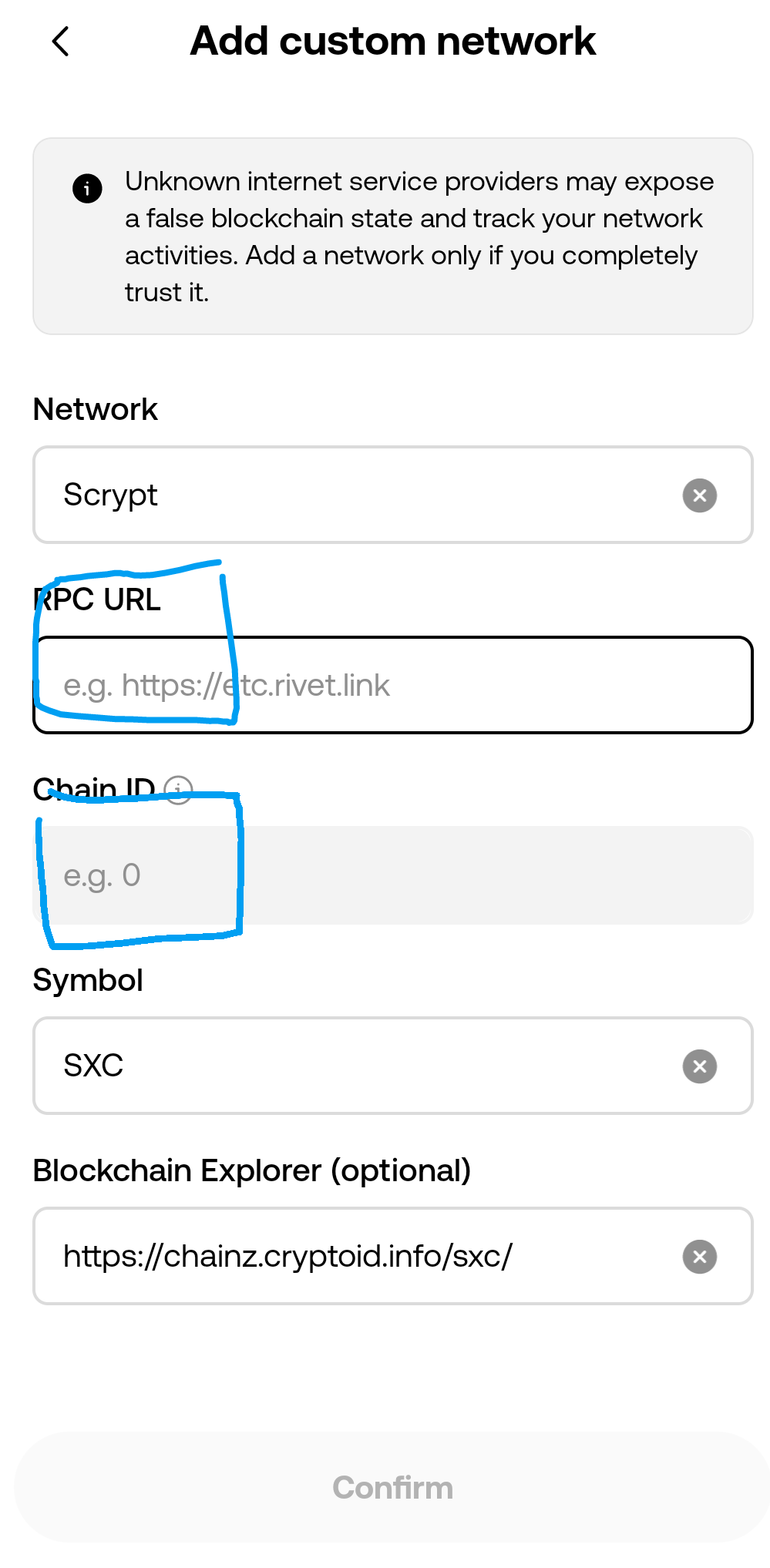Click the RPC URL label
Viewport: 770px width, 1568px height.
tap(97, 599)
